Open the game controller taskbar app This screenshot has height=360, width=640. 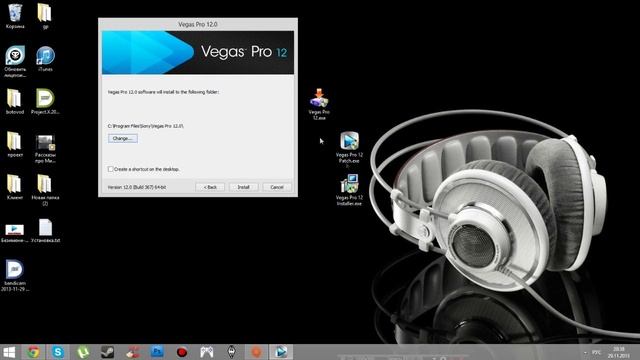point(207,352)
